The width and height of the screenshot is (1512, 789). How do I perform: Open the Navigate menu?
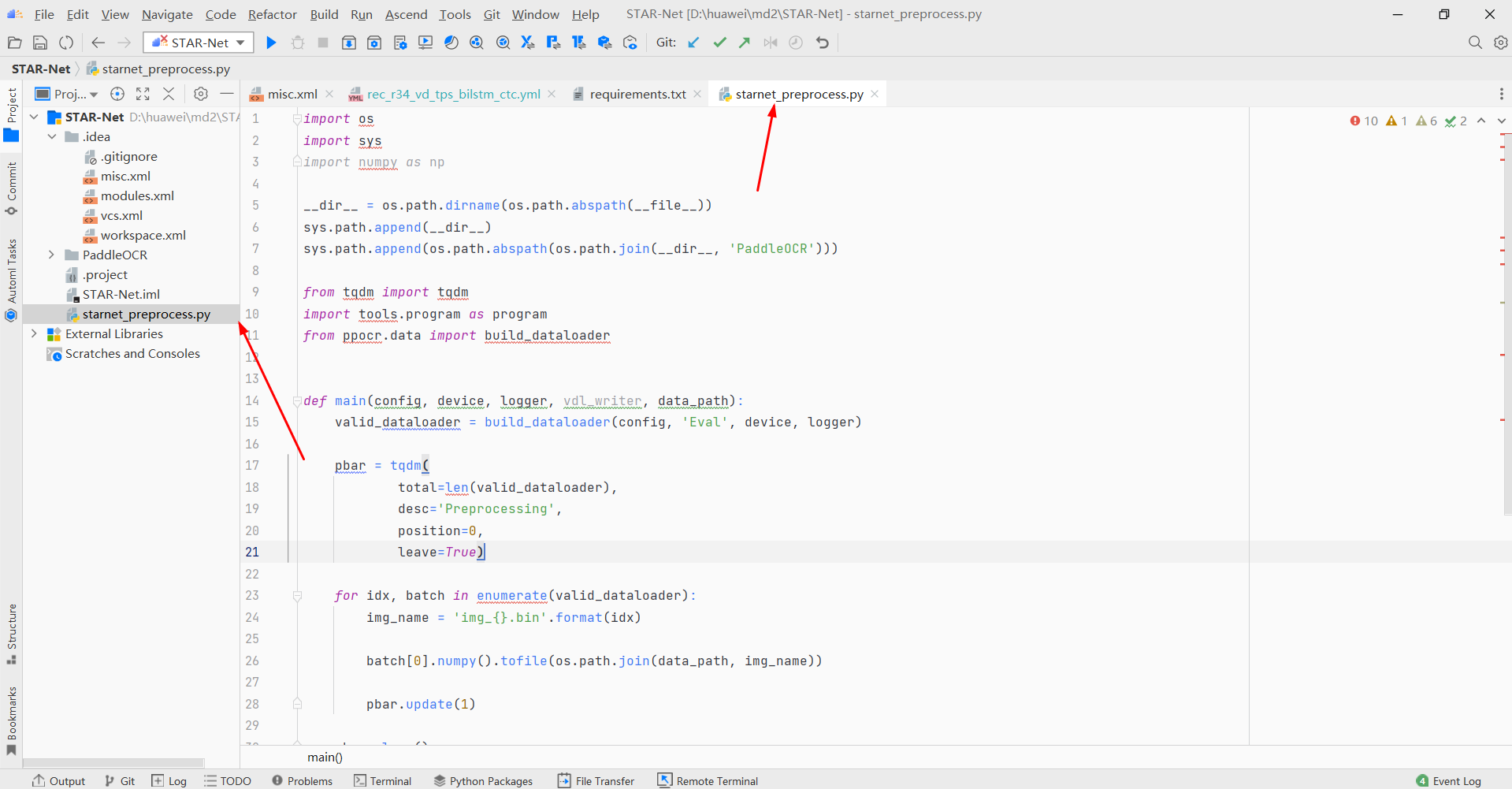(x=167, y=14)
